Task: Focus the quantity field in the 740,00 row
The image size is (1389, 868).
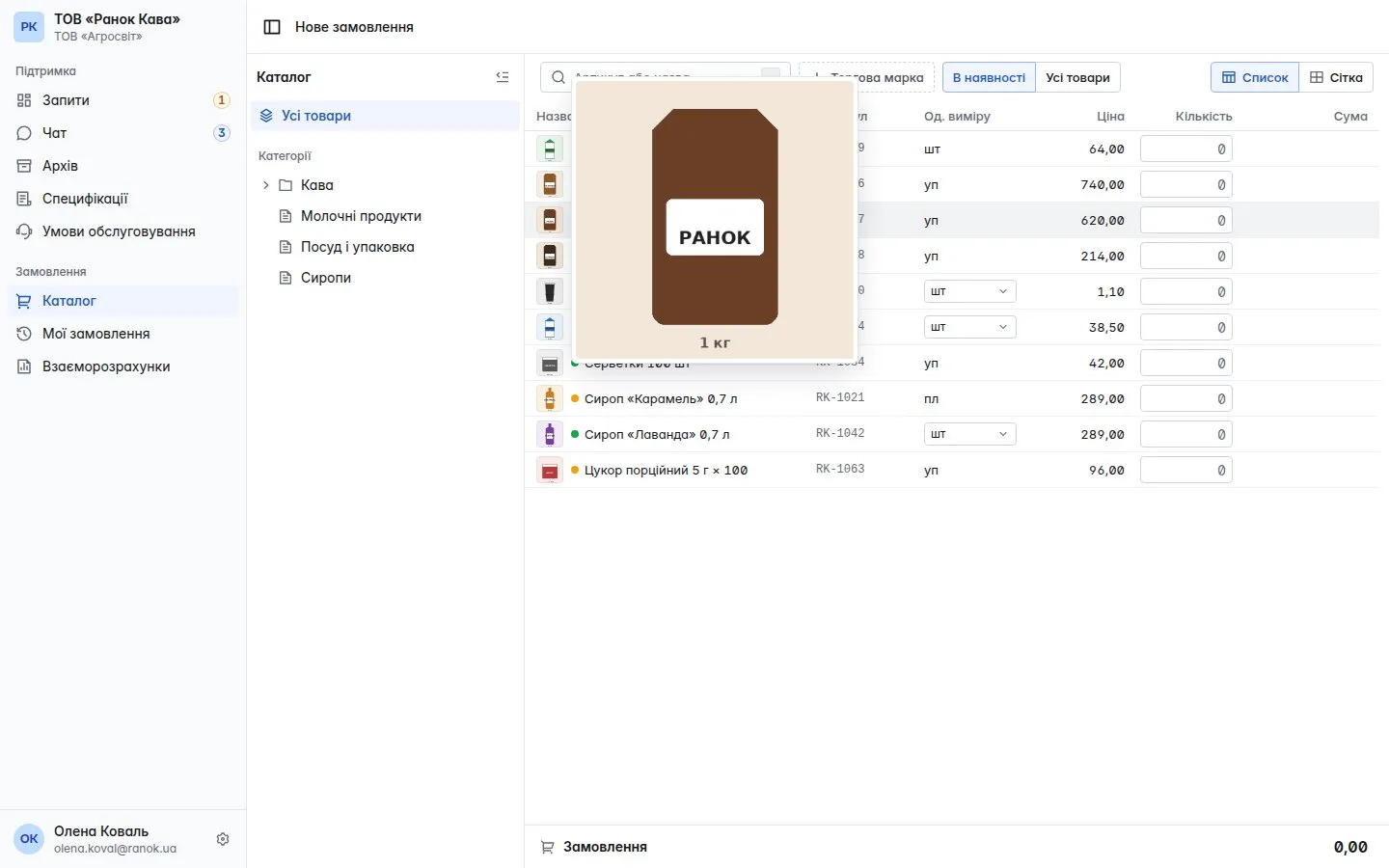Action: click(x=1185, y=184)
